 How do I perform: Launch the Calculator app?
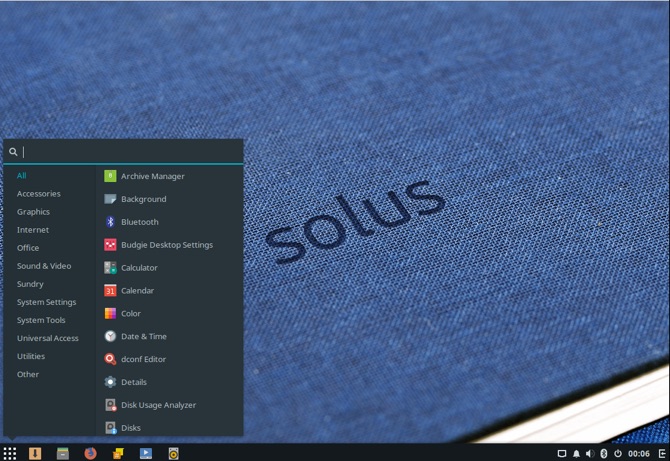[139, 268]
